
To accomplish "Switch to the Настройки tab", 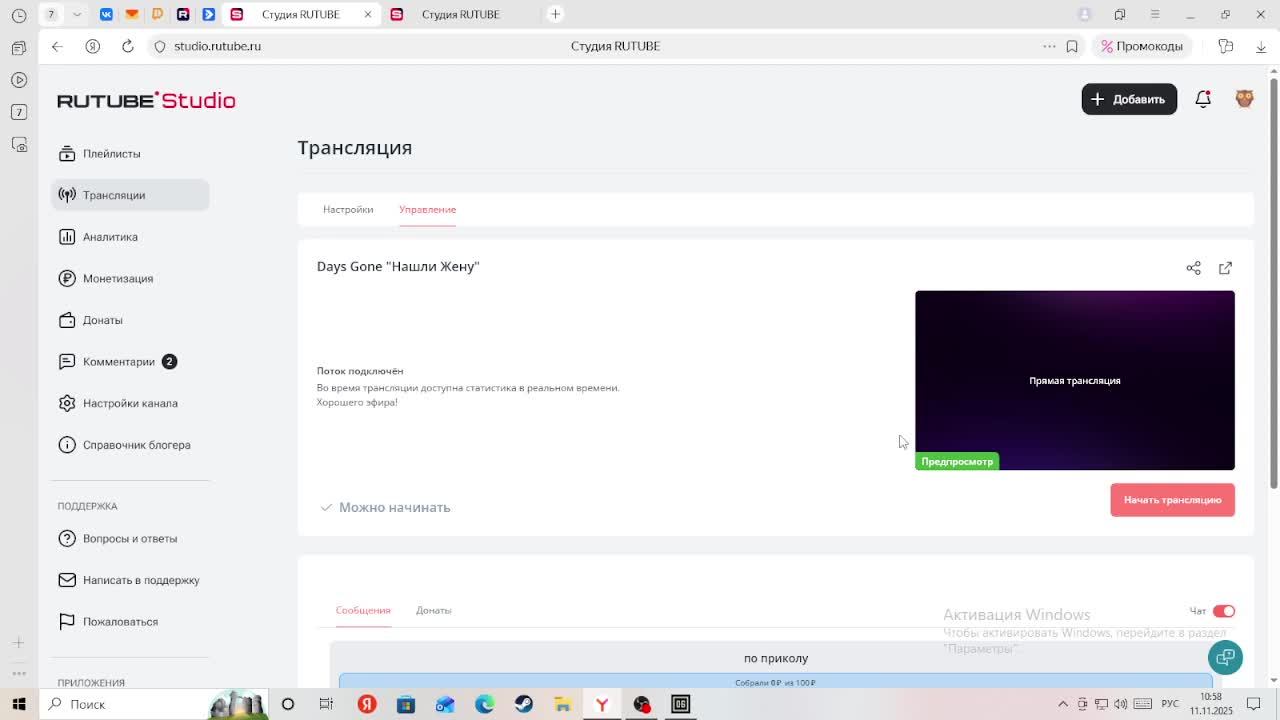I will pyautogui.click(x=348, y=209).
